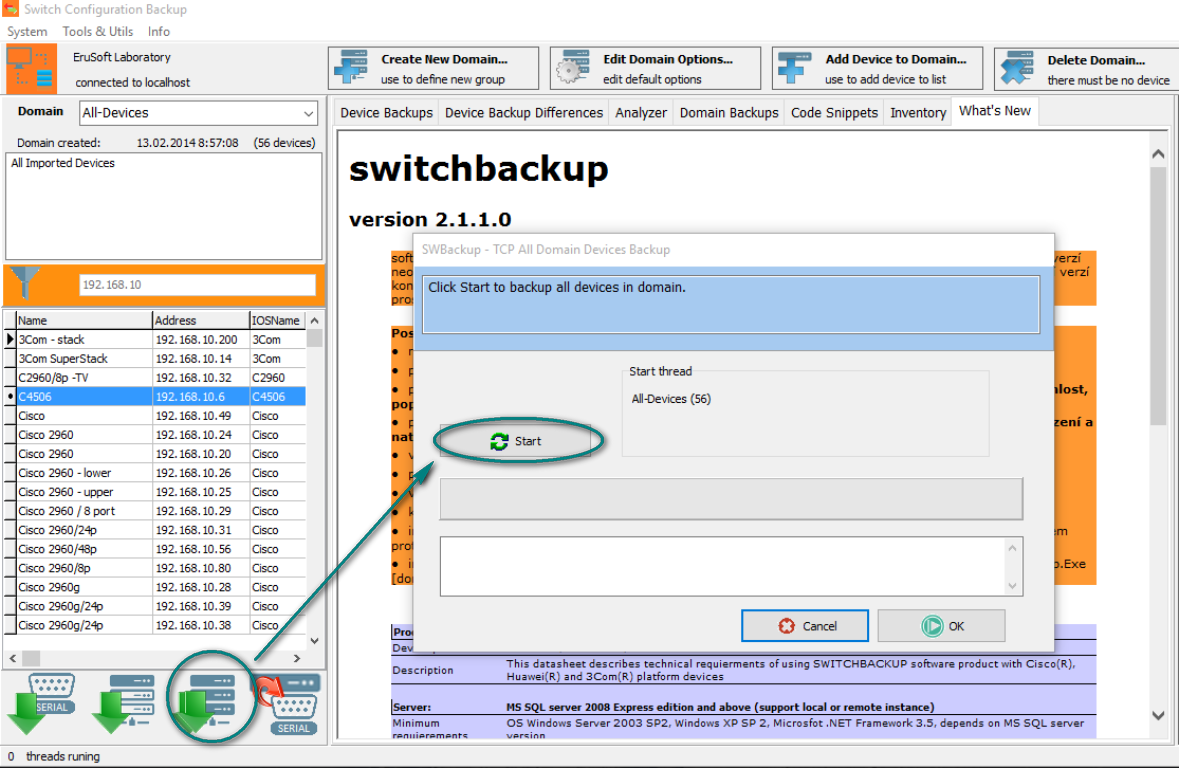Image resolution: width=1179 pixels, height=768 pixels.
Task: Open the System menu
Action: [x=27, y=32]
